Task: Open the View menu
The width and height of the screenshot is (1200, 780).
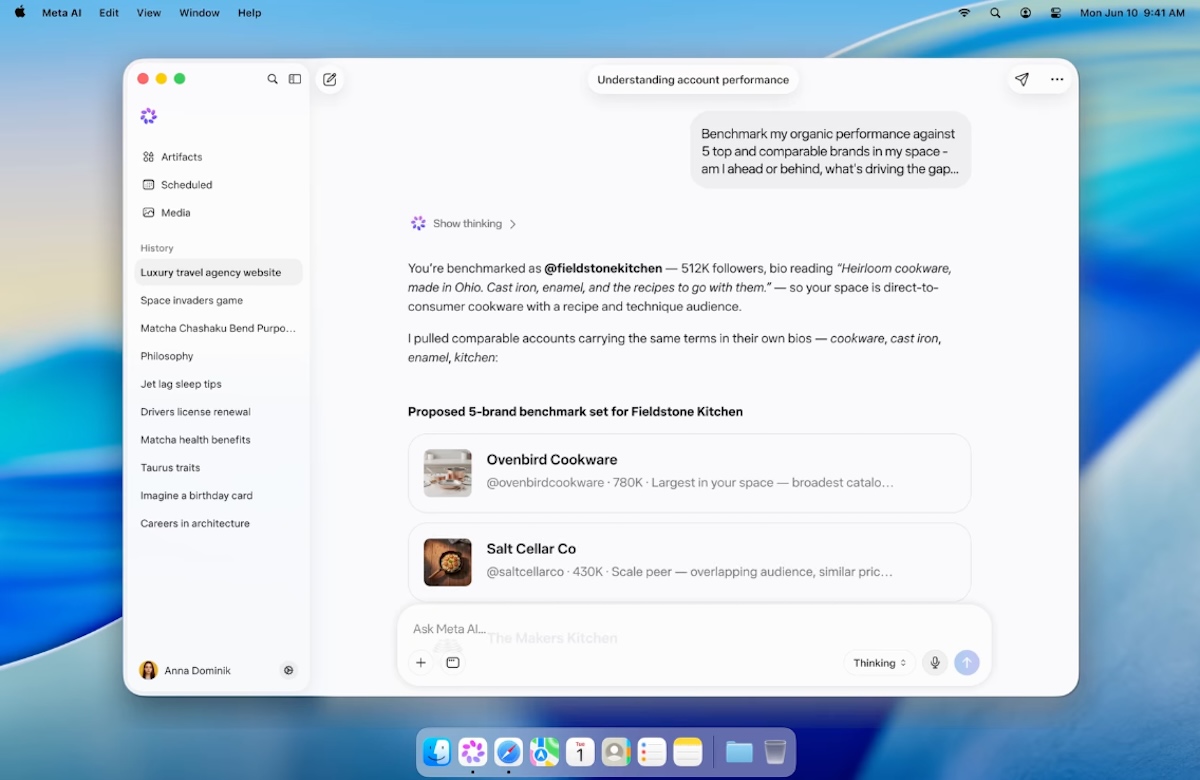Action: [x=148, y=13]
